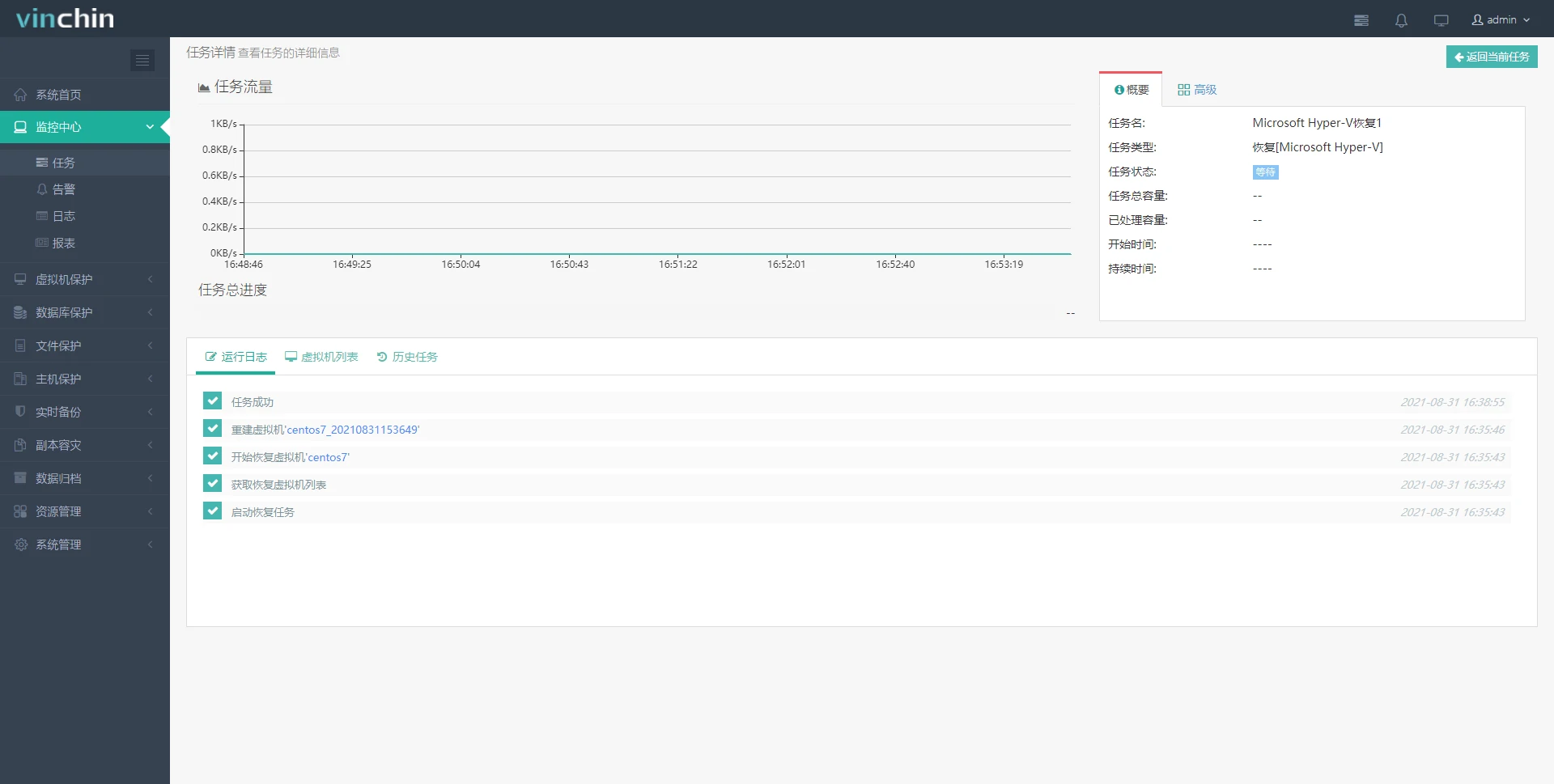Click the bell icon beside 告警

tap(42, 189)
